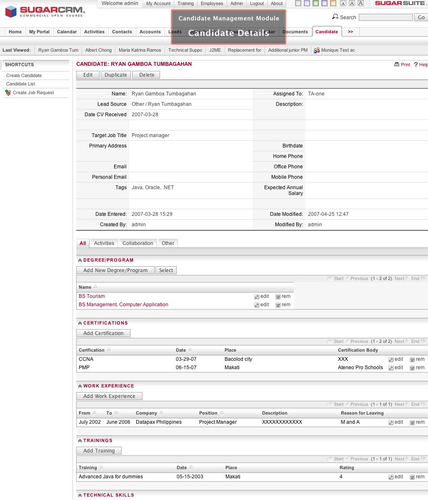Click Add Training button
The image size is (428, 500).
tap(99, 451)
